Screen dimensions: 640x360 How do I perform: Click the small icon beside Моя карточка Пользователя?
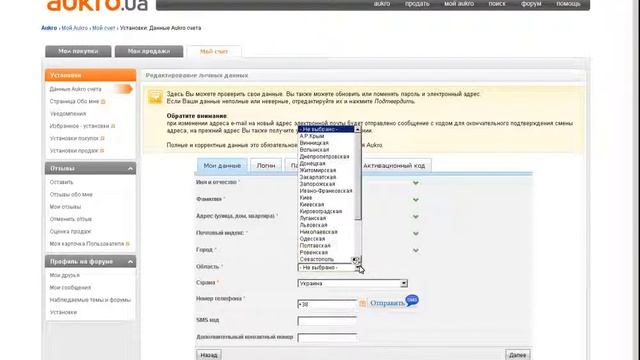coord(127,244)
